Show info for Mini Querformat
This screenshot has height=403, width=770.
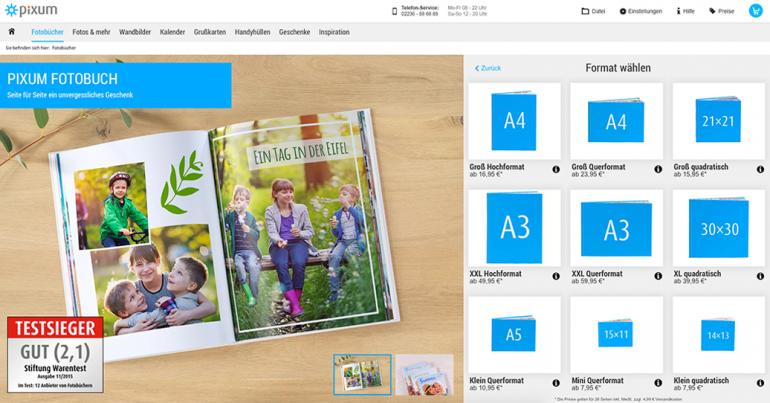(x=658, y=383)
